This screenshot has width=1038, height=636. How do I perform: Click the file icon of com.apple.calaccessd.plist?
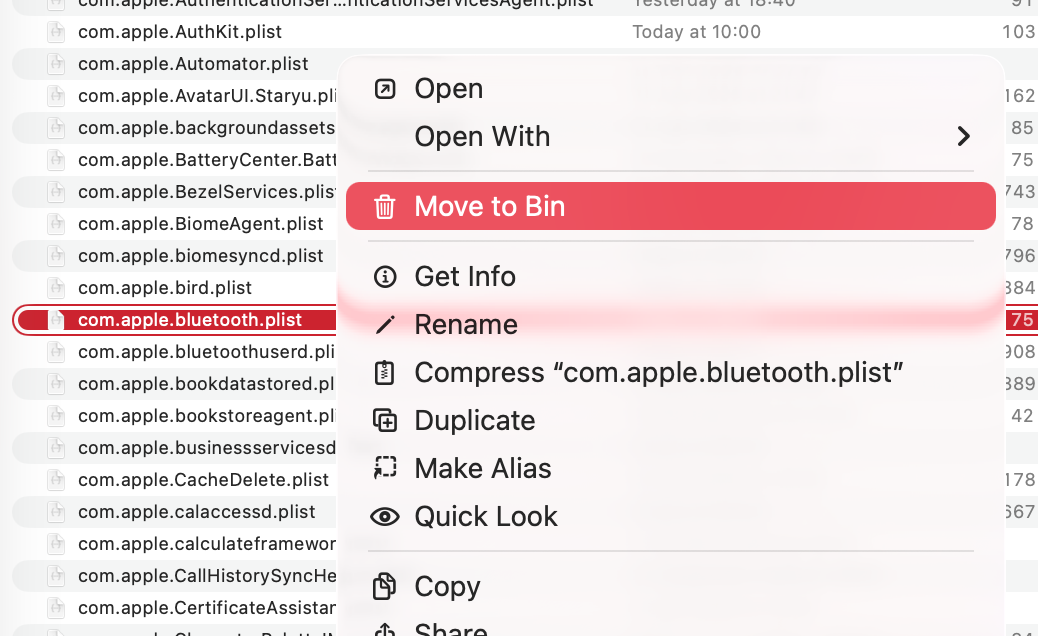coord(56,512)
